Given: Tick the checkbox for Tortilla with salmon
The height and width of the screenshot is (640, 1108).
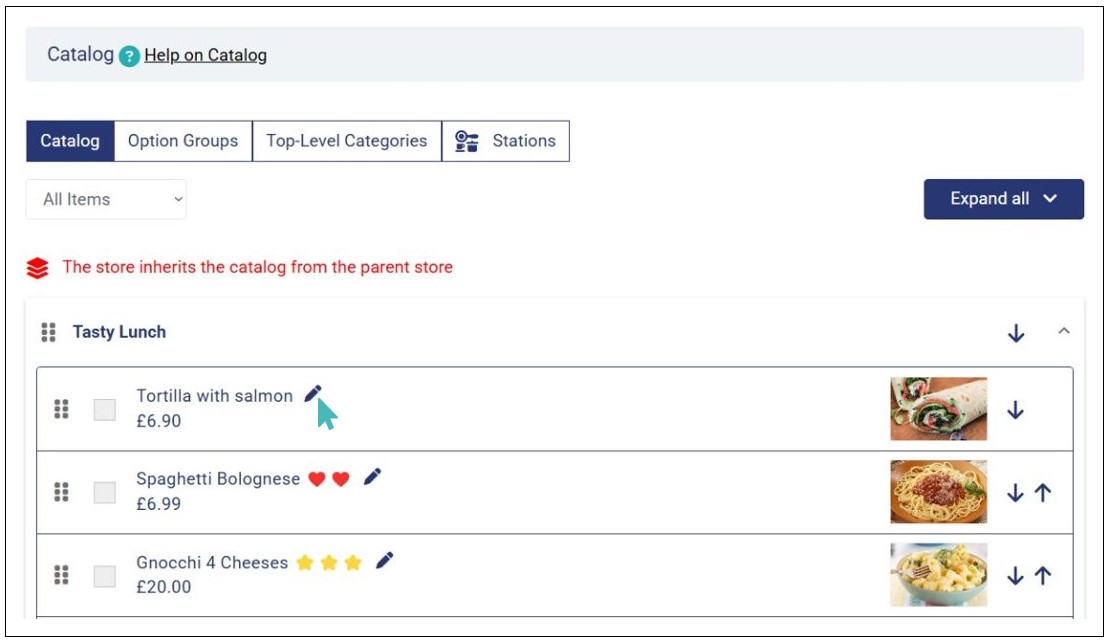Looking at the screenshot, I should [105, 410].
